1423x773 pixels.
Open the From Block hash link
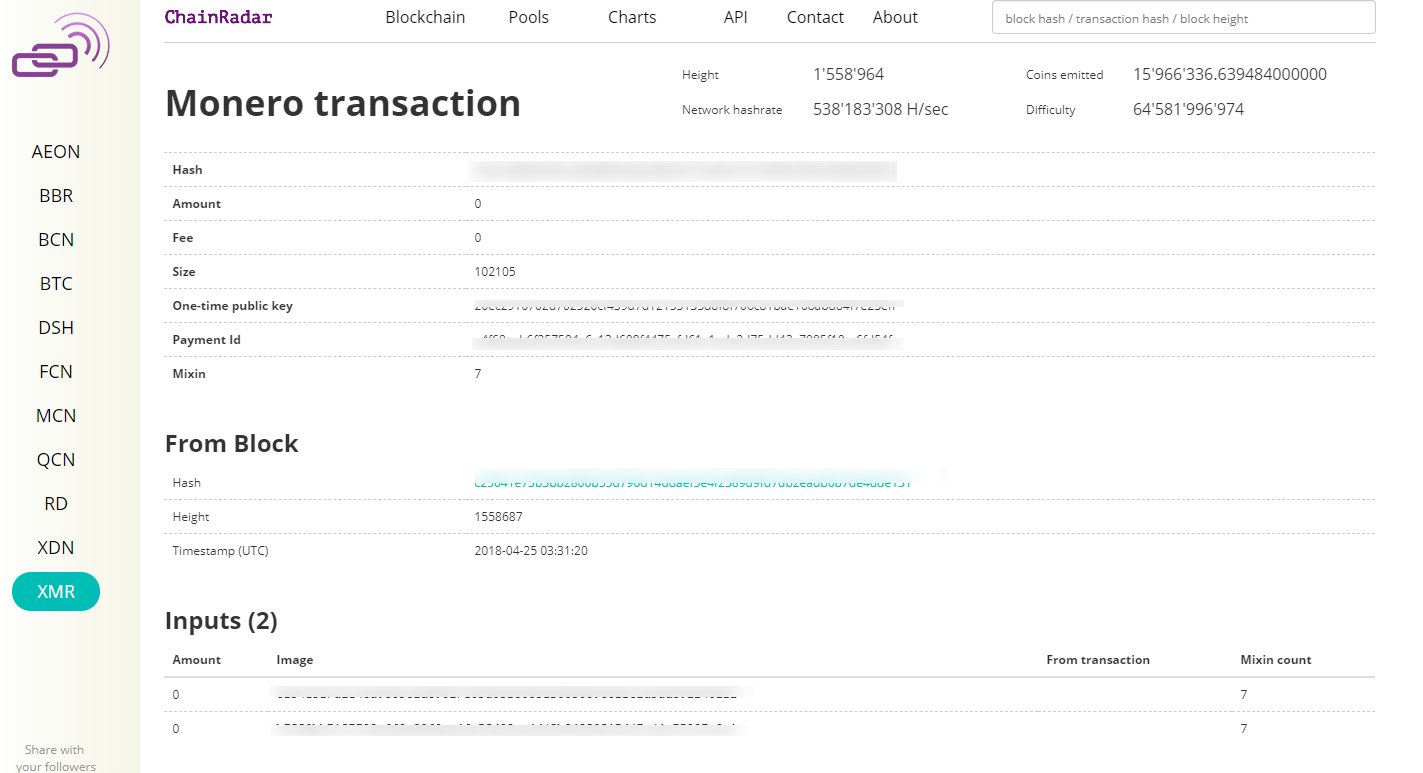pos(692,482)
